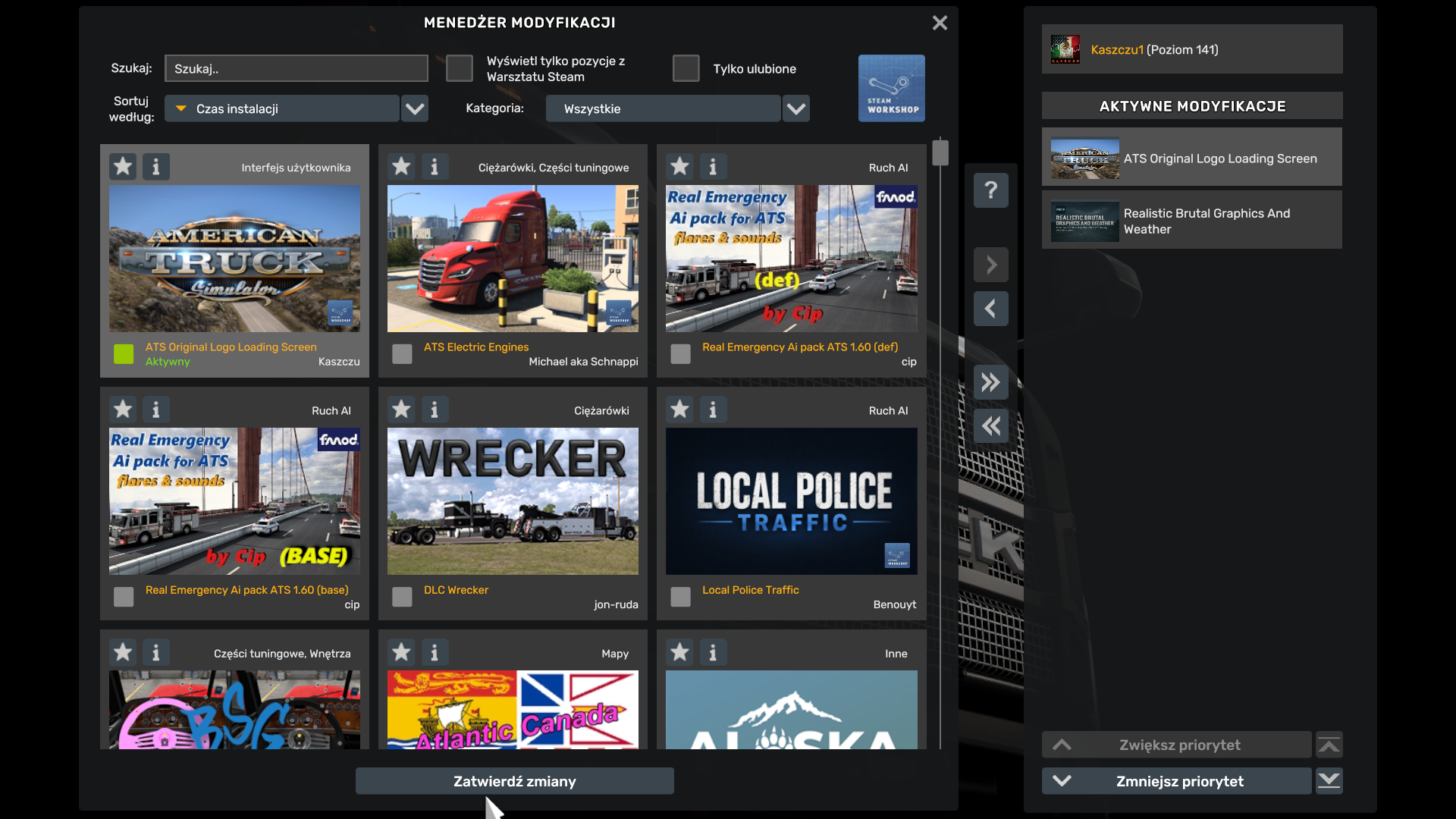The height and width of the screenshot is (819, 1456).
Task: Open the Wszystkie category dropdown
Action: coord(663,108)
